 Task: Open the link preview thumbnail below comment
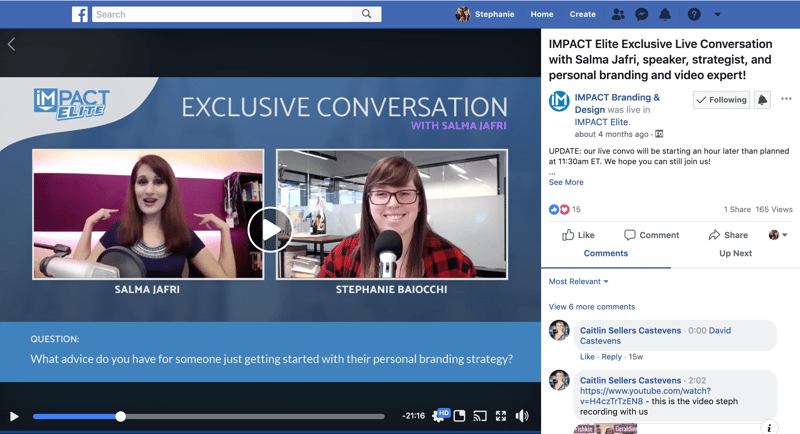[605, 429]
